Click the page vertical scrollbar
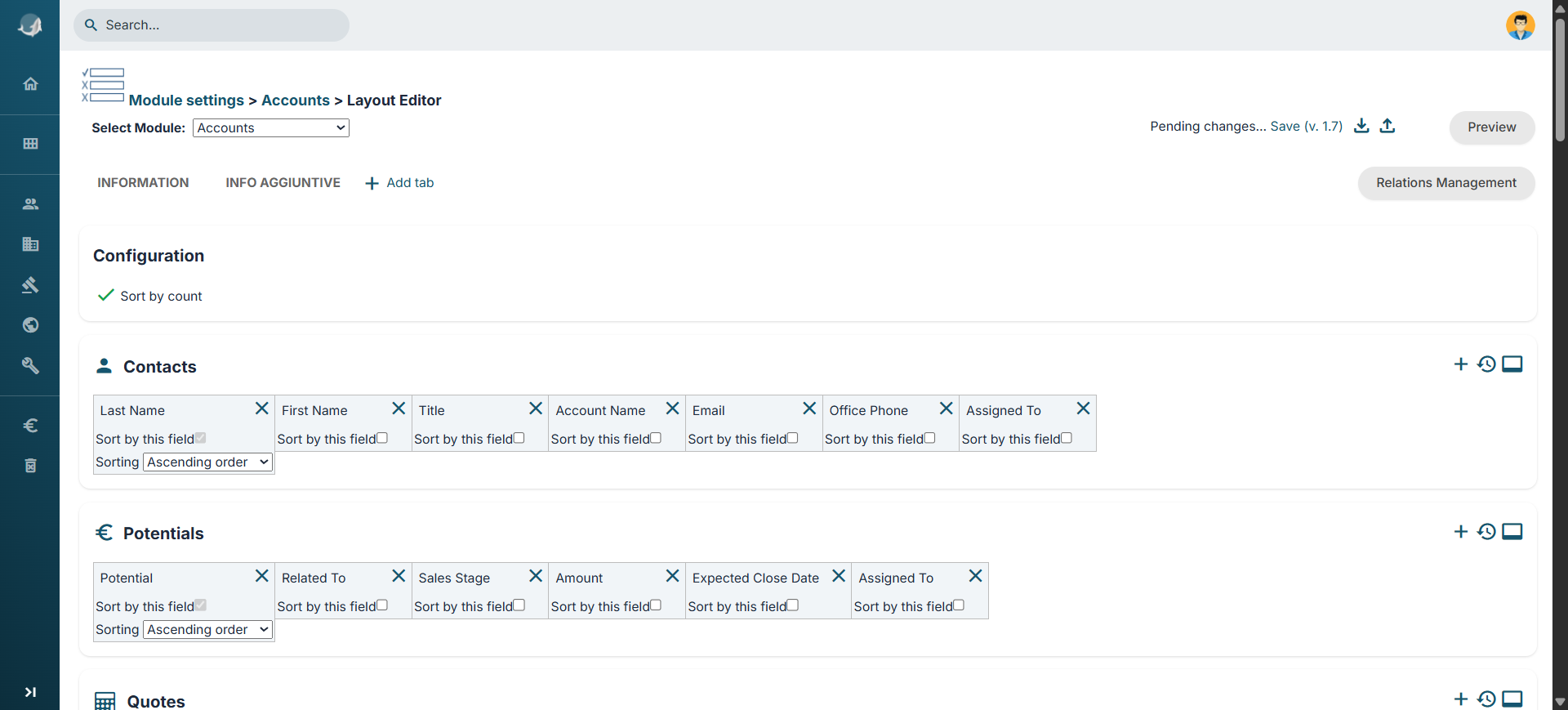 click(x=1560, y=82)
